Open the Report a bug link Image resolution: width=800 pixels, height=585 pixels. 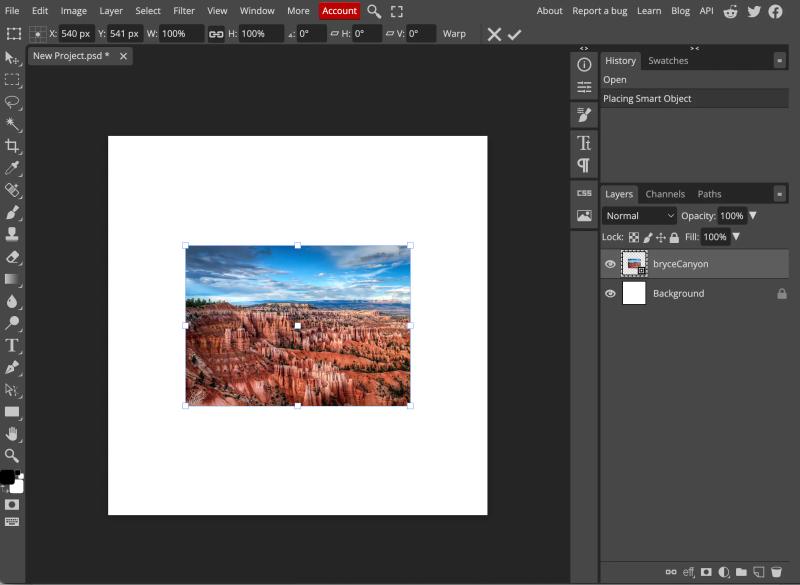pos(599,11)
